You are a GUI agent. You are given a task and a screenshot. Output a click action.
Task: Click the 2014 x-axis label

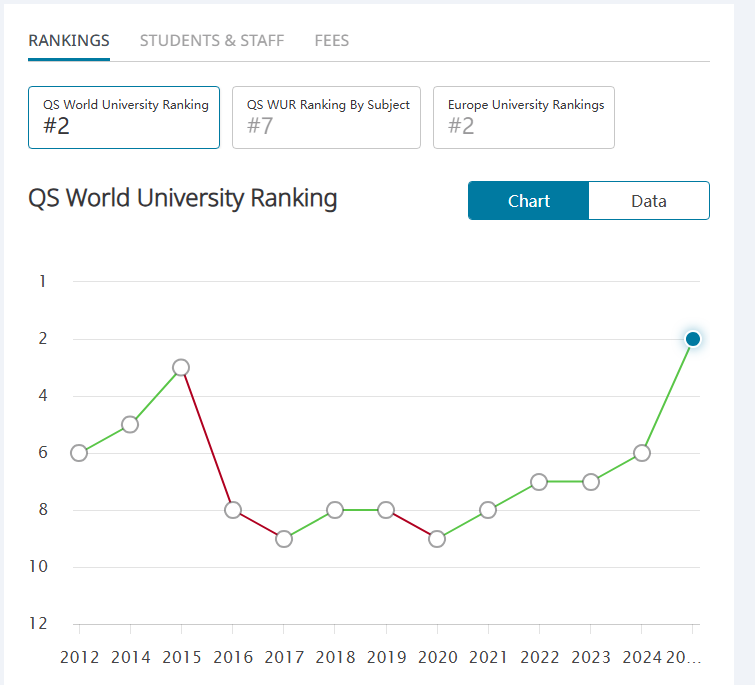click(x=130, y=657)
